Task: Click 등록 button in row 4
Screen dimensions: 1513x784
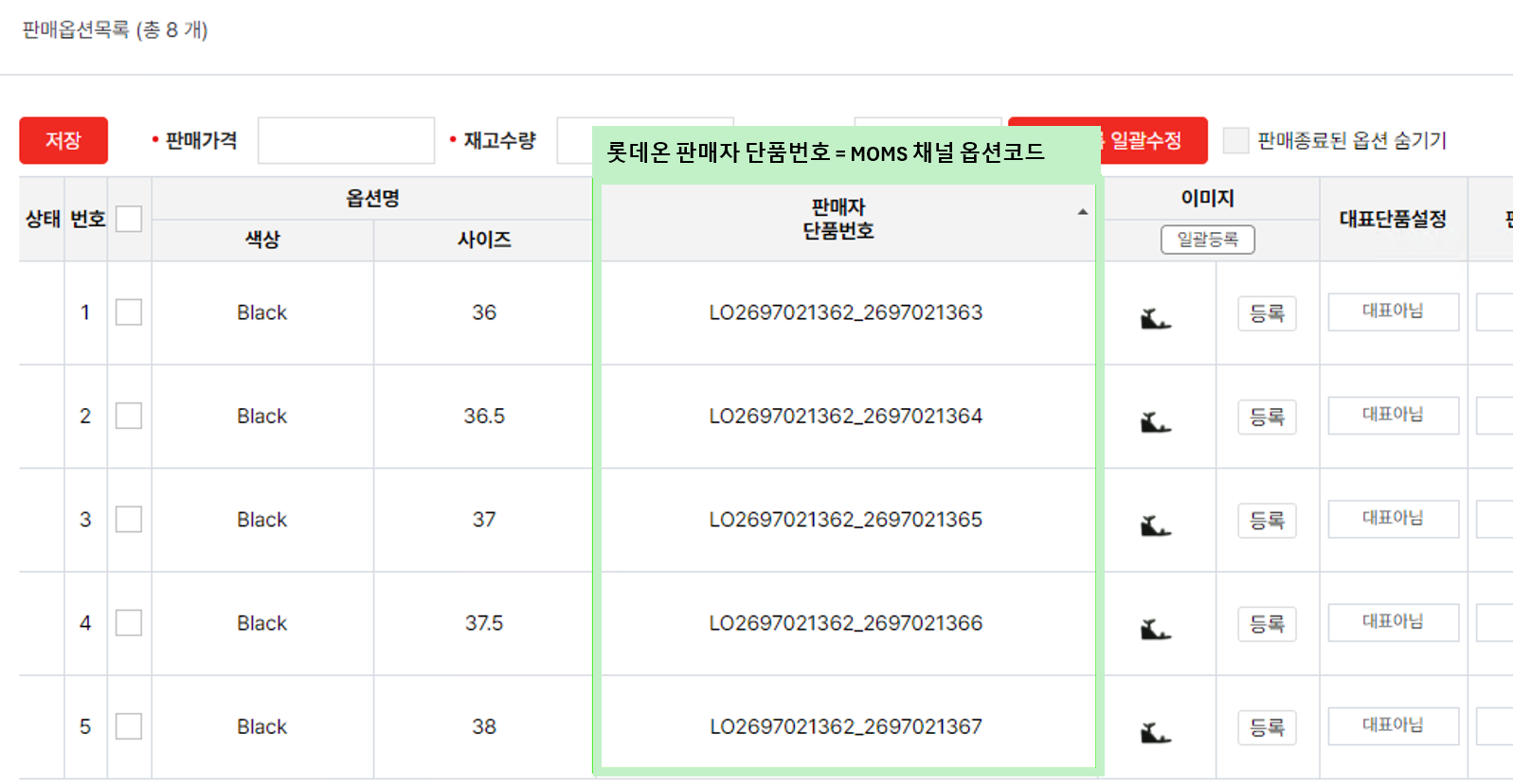Action: click(1267, 624)
